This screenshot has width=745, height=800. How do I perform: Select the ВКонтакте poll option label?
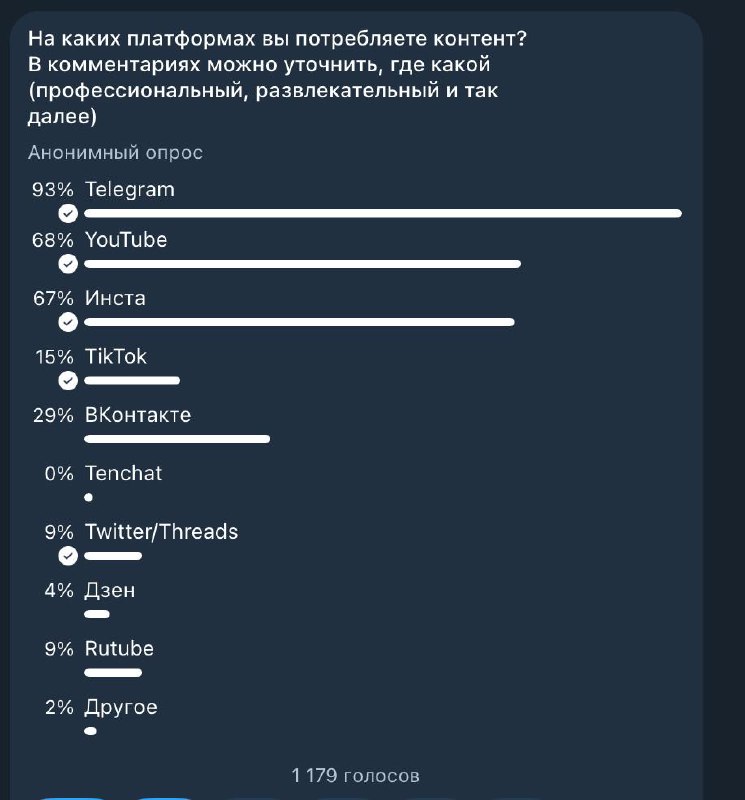coord(138,415)
